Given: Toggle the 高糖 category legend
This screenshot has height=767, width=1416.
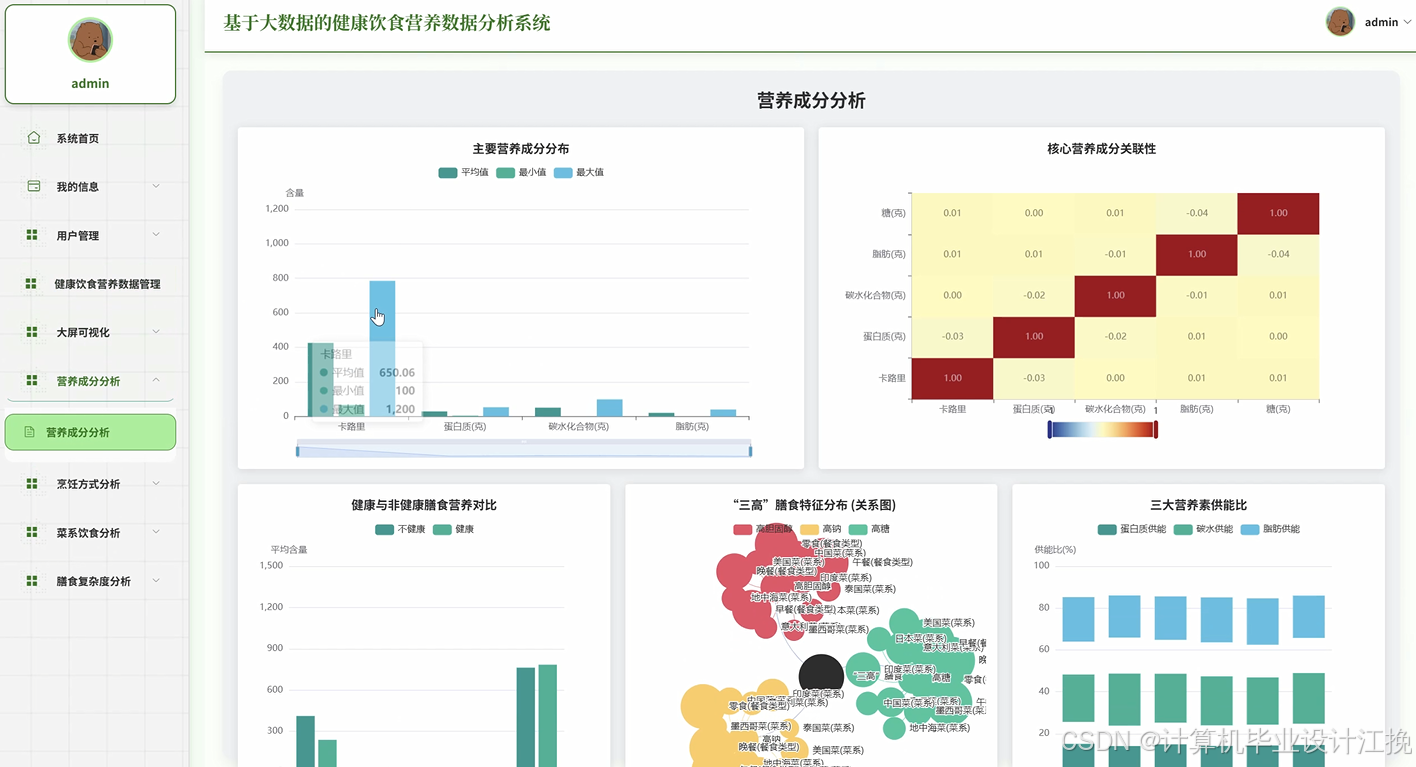Looking at the screenshot, I should [x=870, y=529].
